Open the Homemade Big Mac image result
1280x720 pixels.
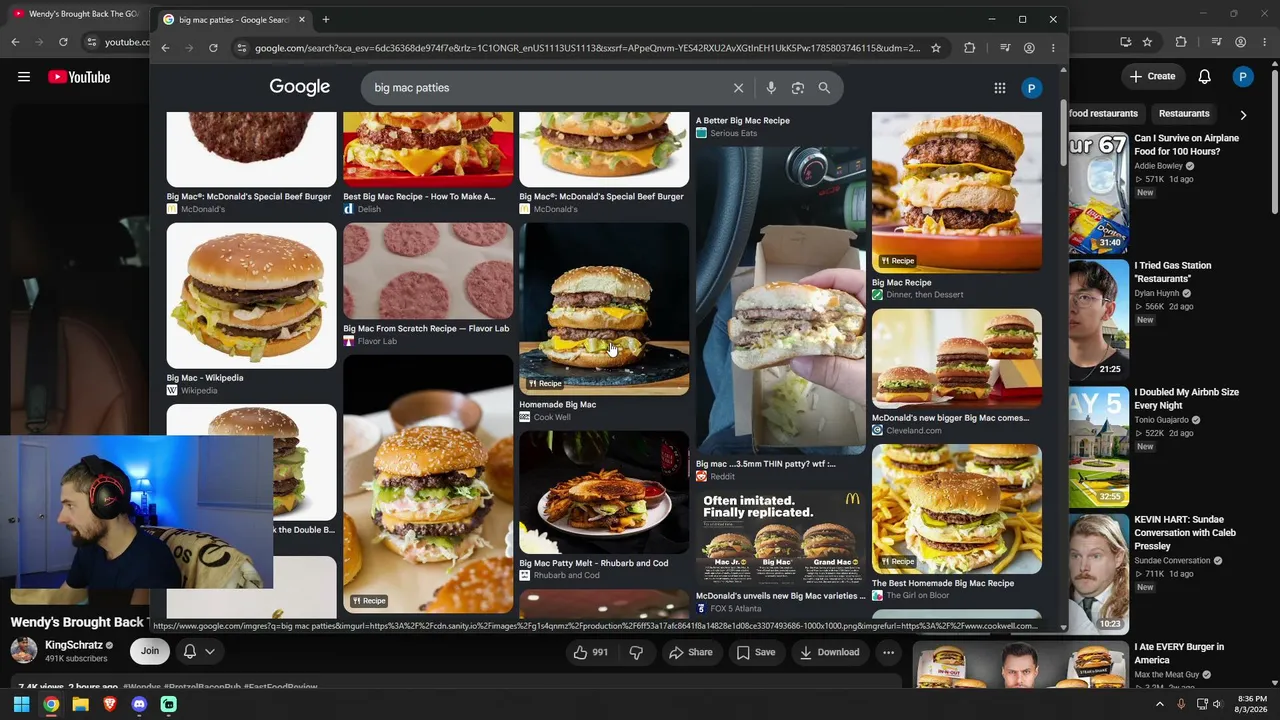pyautogui.click(x=604, y=309)
